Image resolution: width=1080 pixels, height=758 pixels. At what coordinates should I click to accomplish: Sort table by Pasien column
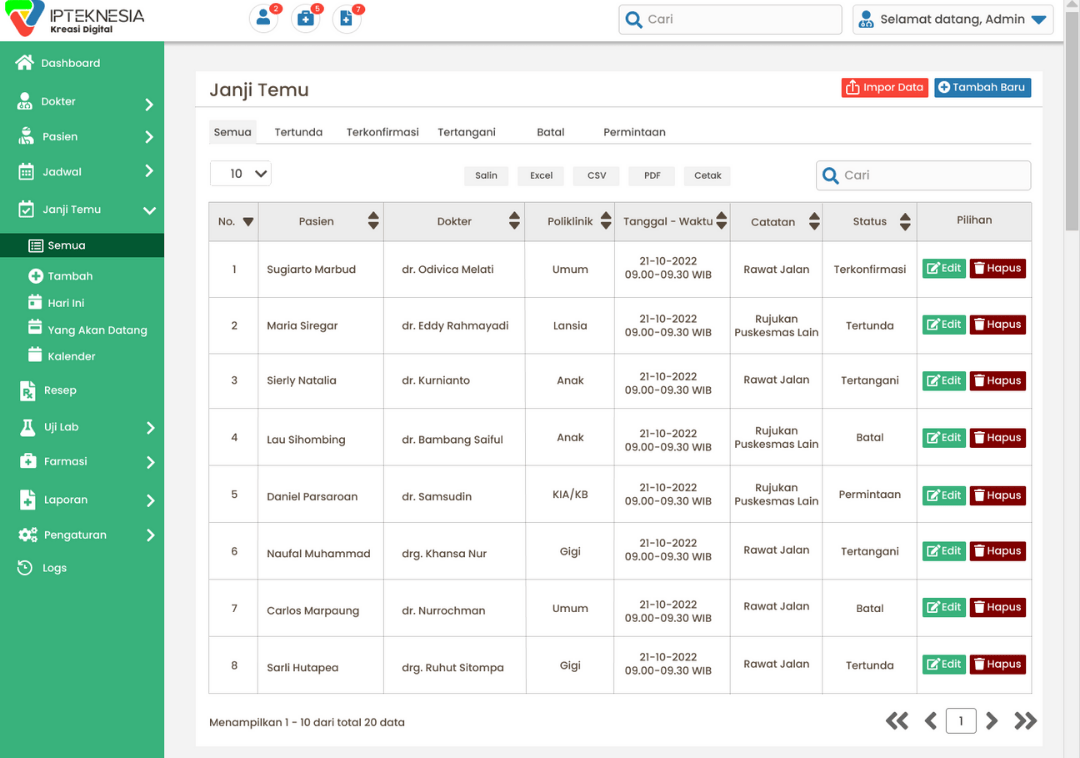pyautogui.click(x=373, y=221)
